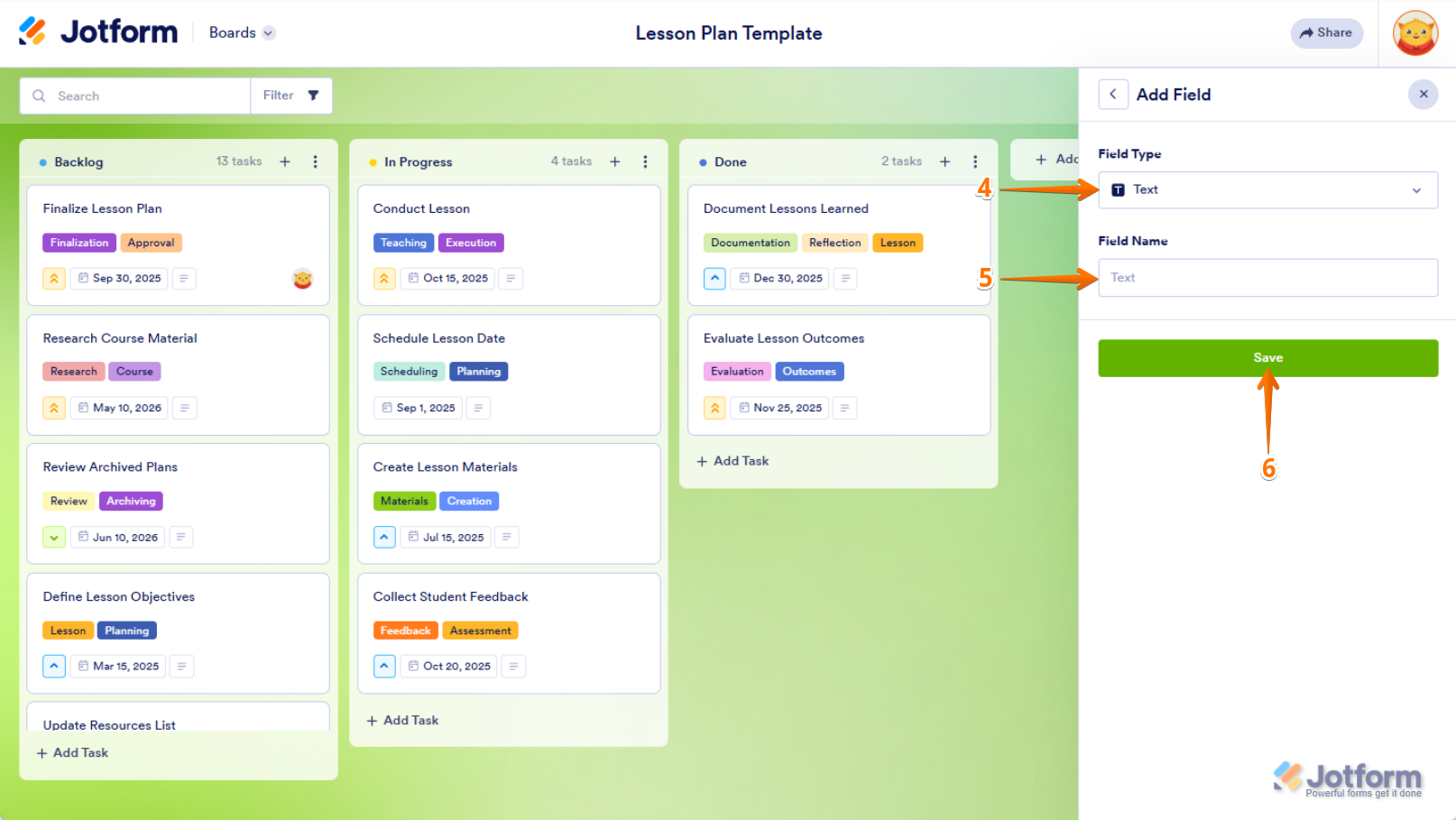Open due date Oct 15, 2025 picker

[448, 279]
